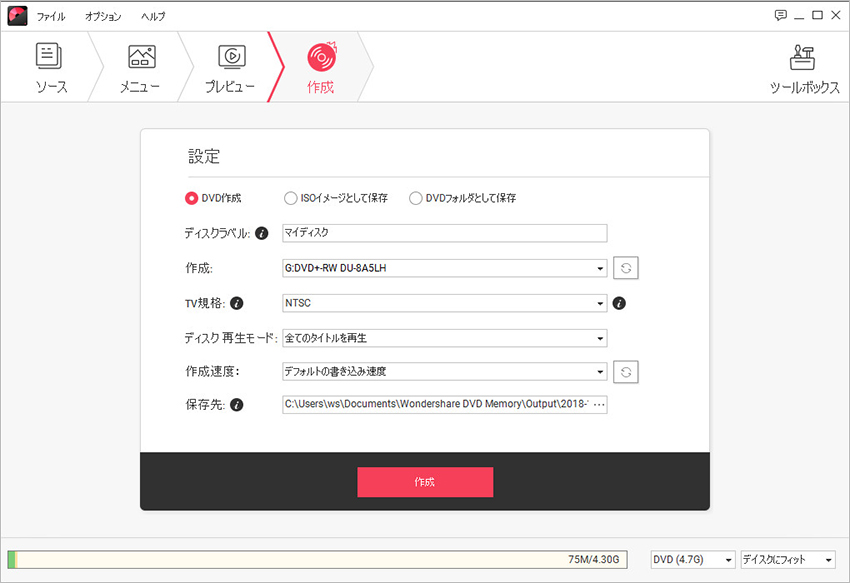Click the feedback message icon in title bar
Viewport: 850px width, 583px height.
[x=781, y=15]
